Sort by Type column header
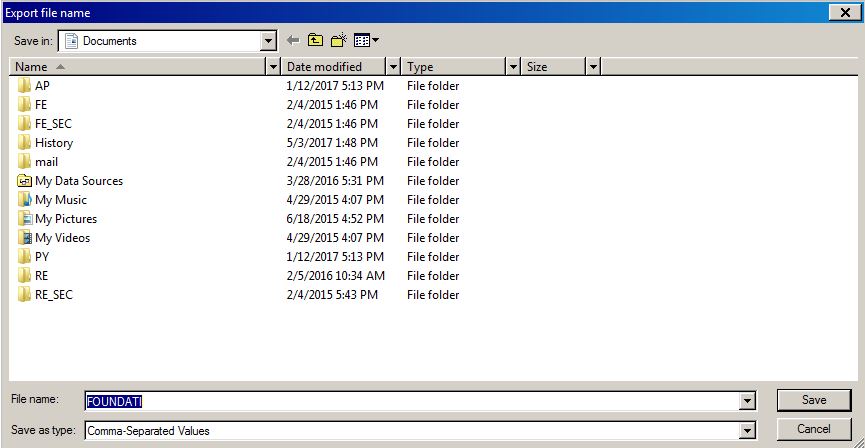 (x=454, y=67)
